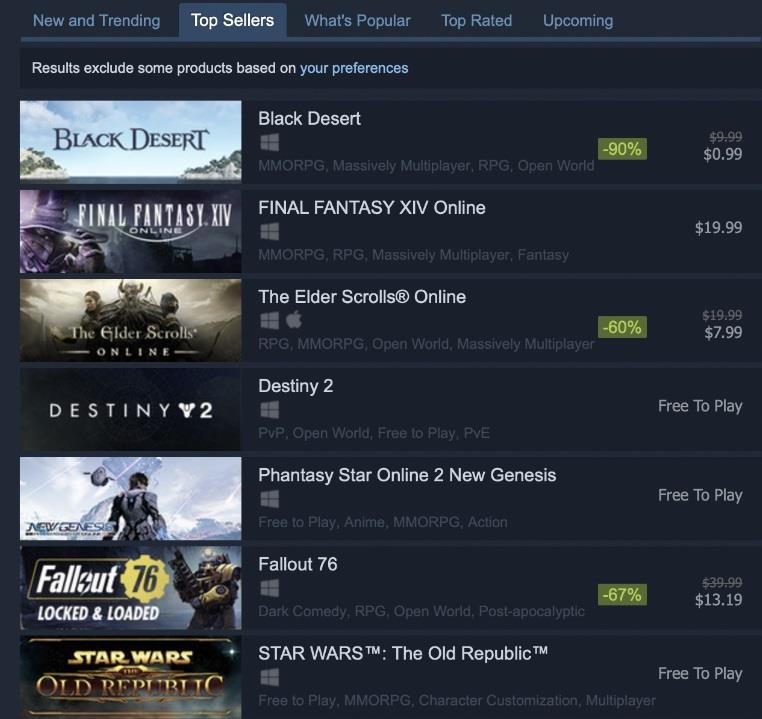Open the Black Desert game title
Image resolution: width=762 pixels, height=719 pixels.
[309, 118]
